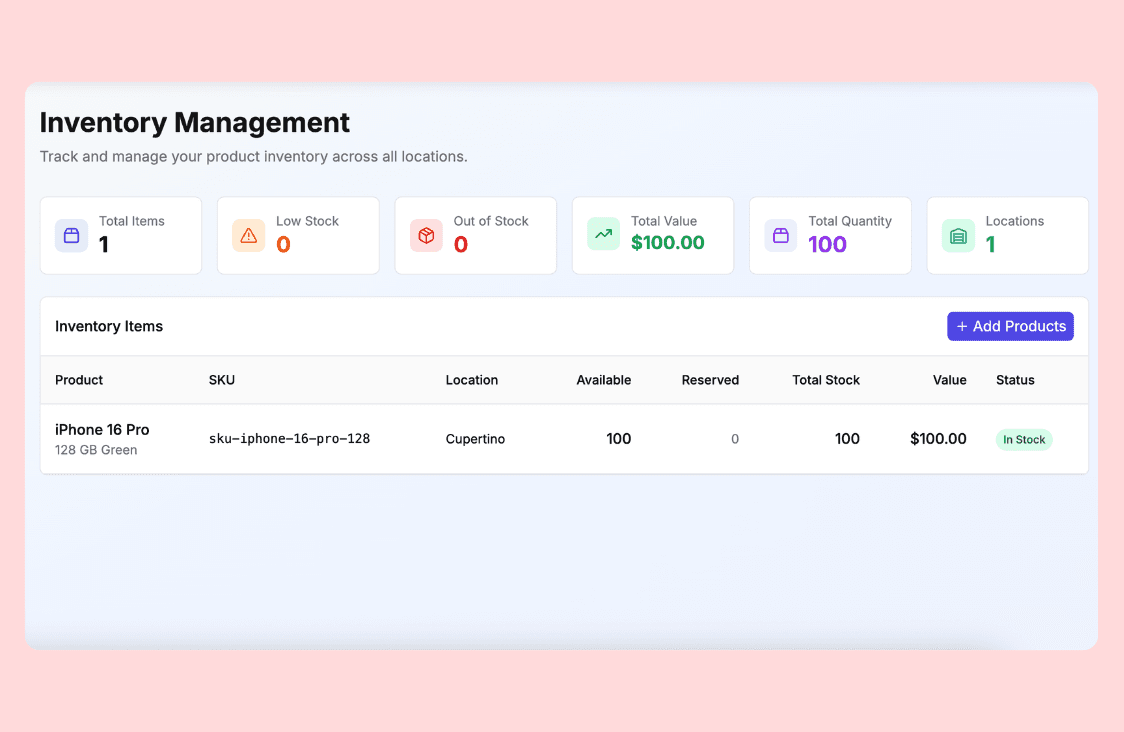Click the sku-iphone-16-pro-128 SKU cell

click(x=290, y=439)
